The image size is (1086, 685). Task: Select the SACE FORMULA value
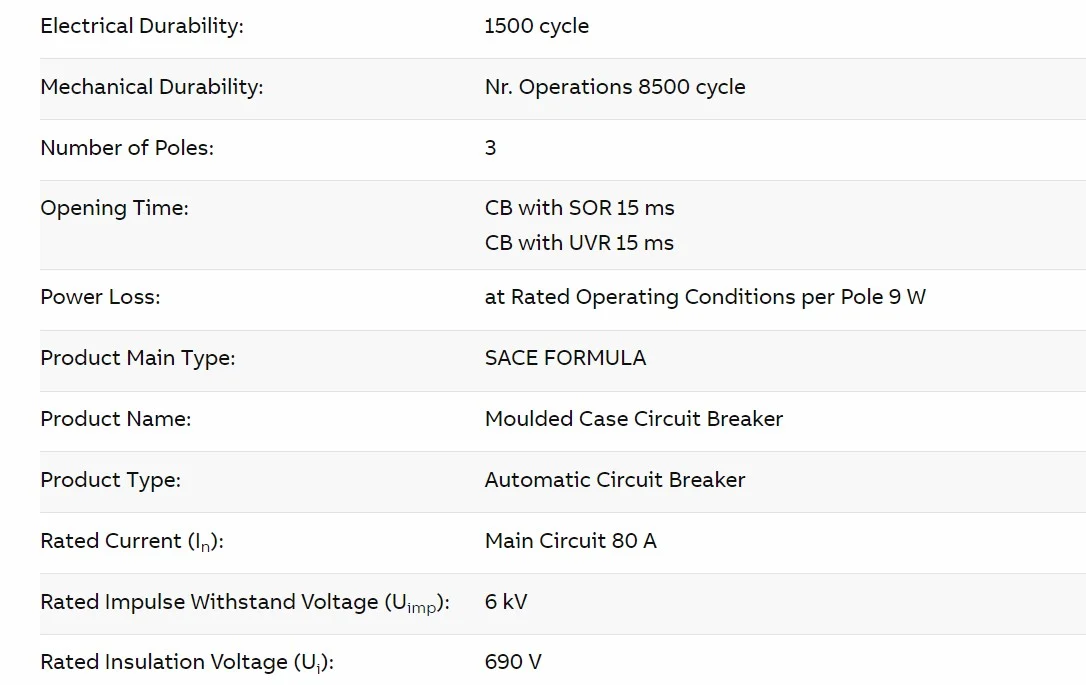565,359
